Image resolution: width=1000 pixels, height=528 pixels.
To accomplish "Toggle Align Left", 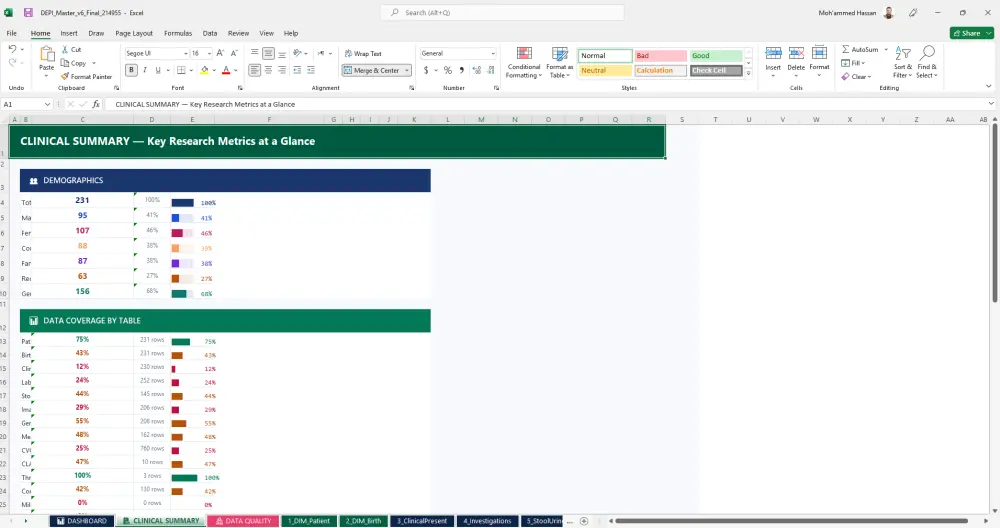I will 254,70.
